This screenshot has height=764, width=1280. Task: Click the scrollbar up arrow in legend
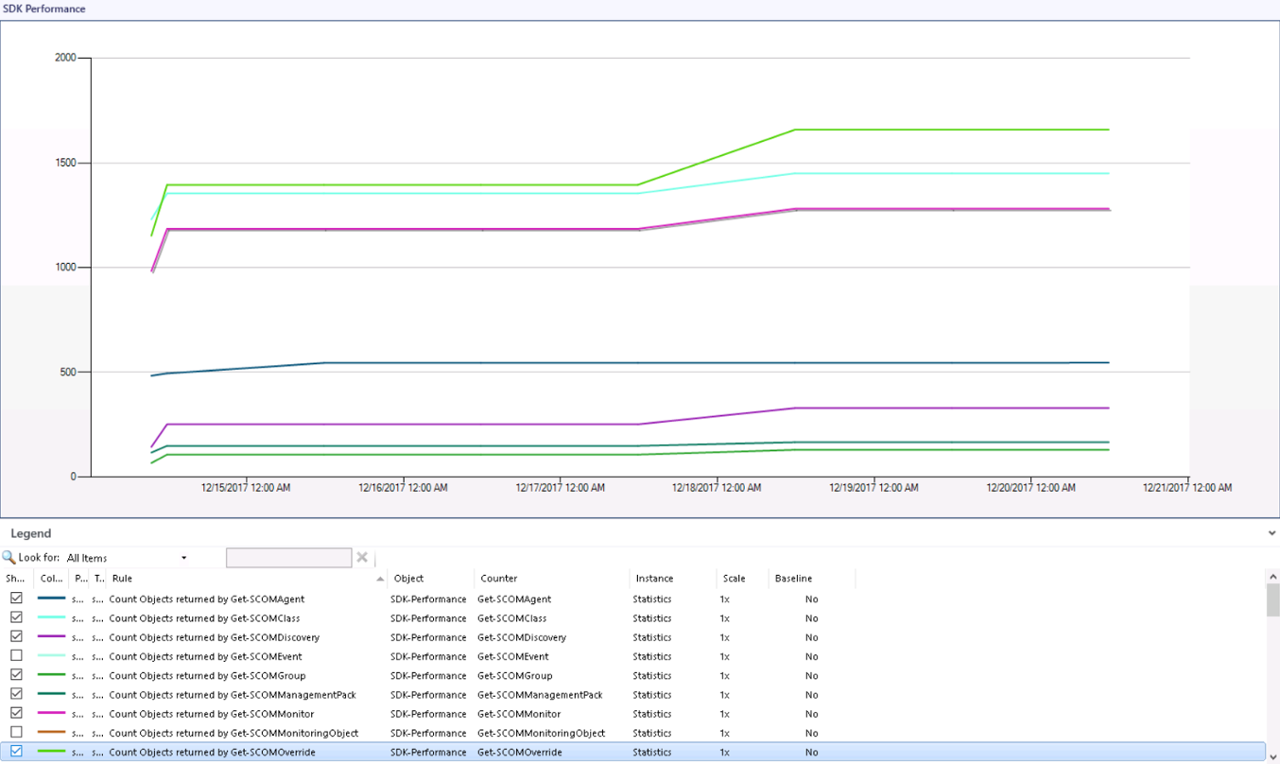[x=1272, y=577]
